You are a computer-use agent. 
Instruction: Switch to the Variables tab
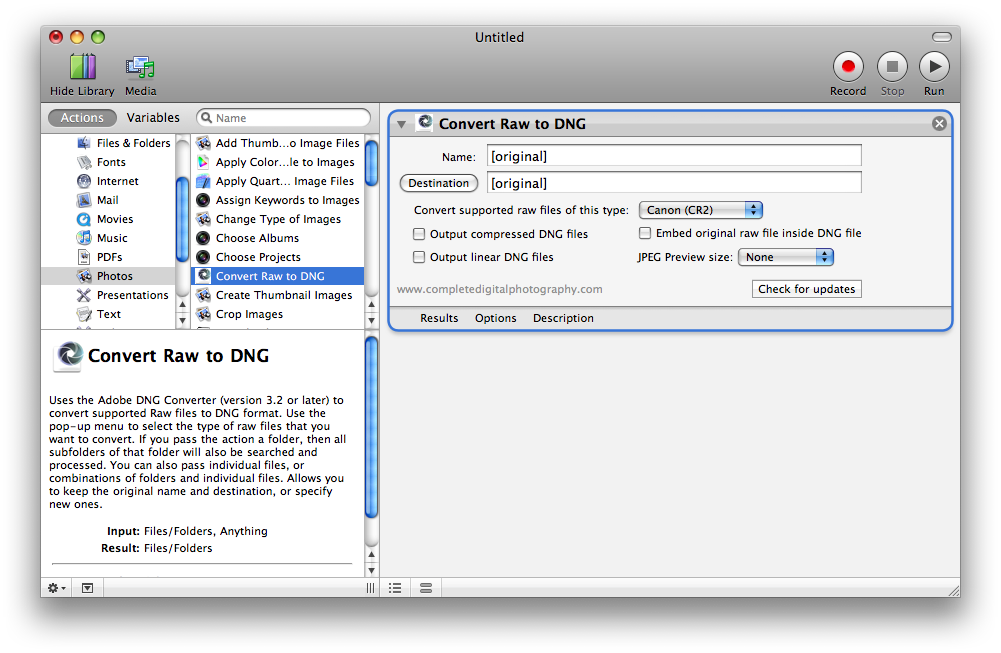tap(153, 118)
